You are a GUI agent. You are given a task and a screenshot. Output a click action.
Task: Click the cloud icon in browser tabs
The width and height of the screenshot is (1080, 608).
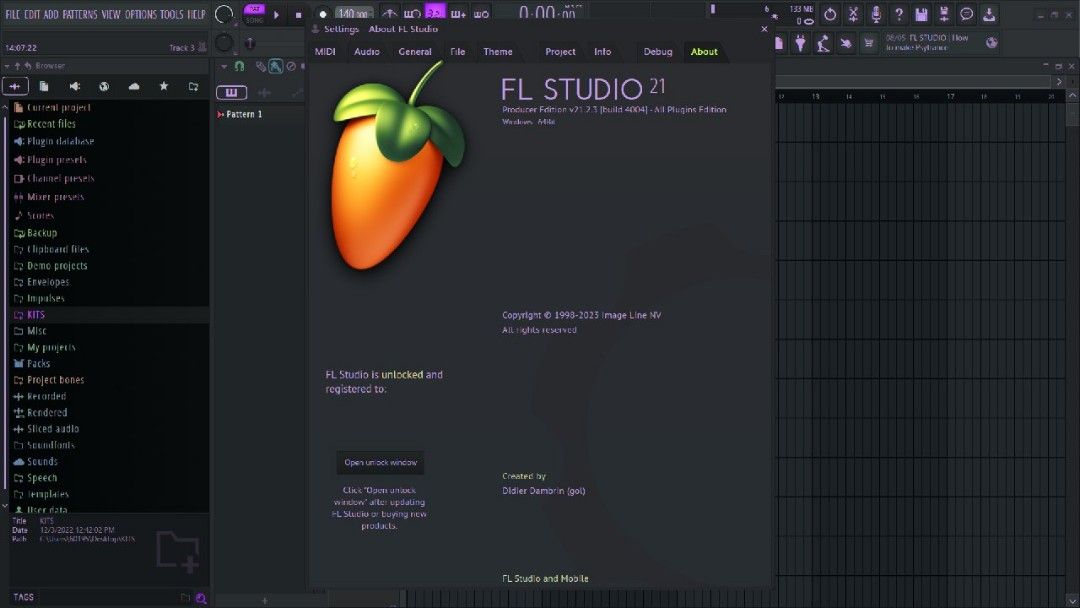[x=134, y=87]
